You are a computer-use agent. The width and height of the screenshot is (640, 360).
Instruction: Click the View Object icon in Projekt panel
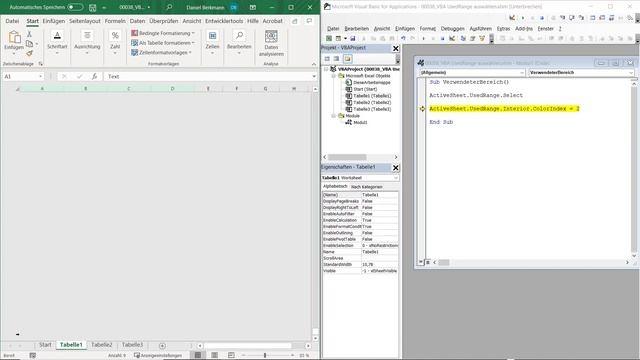coord(336,59)
